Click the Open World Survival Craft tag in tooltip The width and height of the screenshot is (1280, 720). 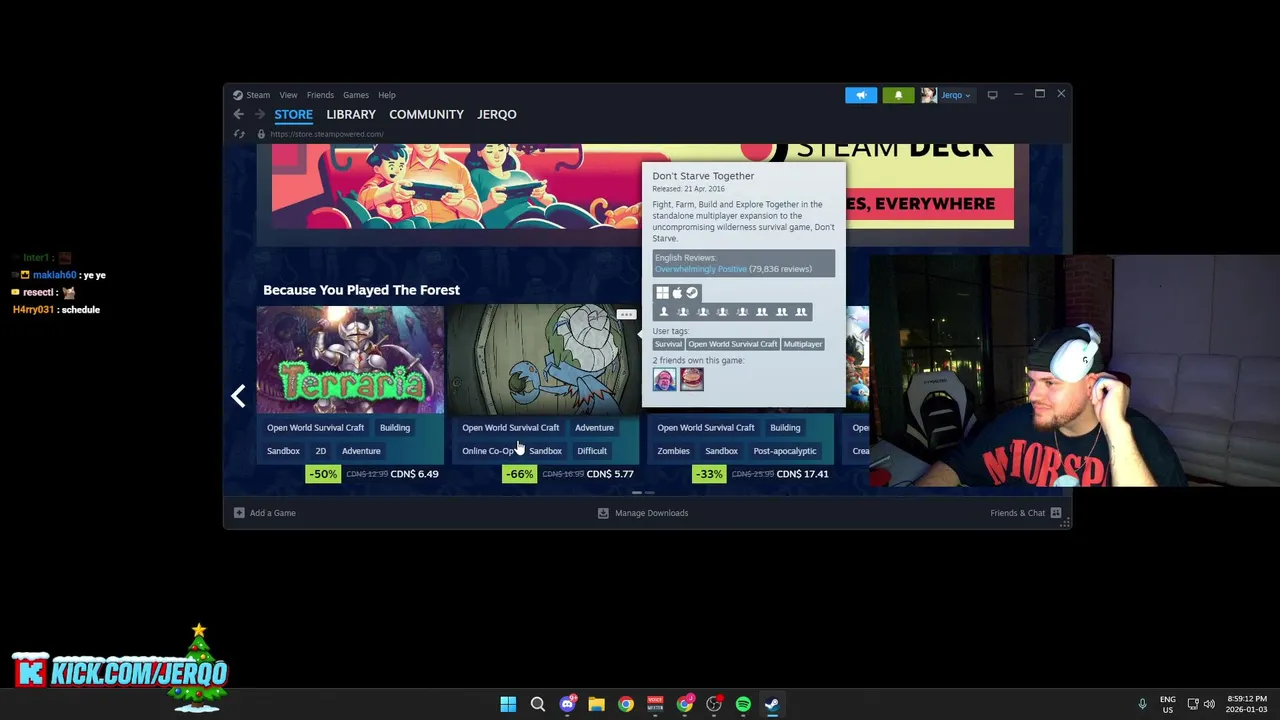(733, 344)
